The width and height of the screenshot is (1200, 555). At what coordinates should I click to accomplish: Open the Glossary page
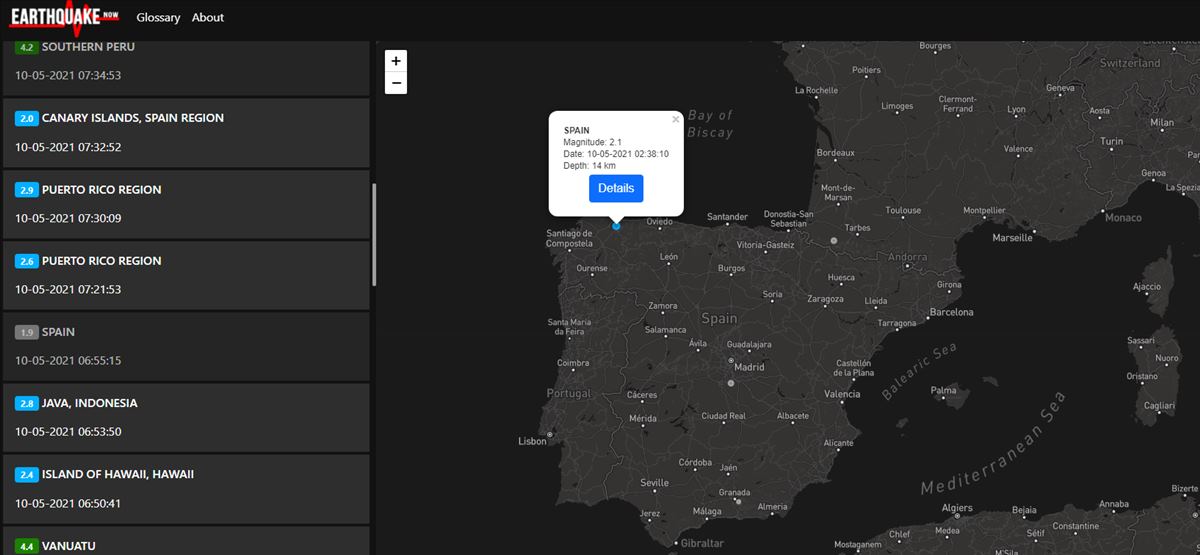158,17
